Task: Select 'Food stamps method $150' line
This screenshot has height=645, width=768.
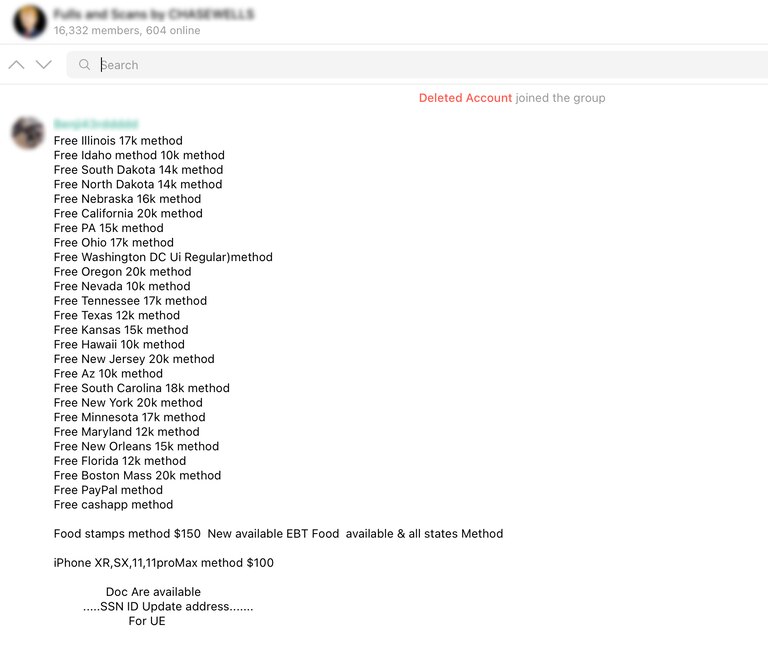Action: click(278, 534)
